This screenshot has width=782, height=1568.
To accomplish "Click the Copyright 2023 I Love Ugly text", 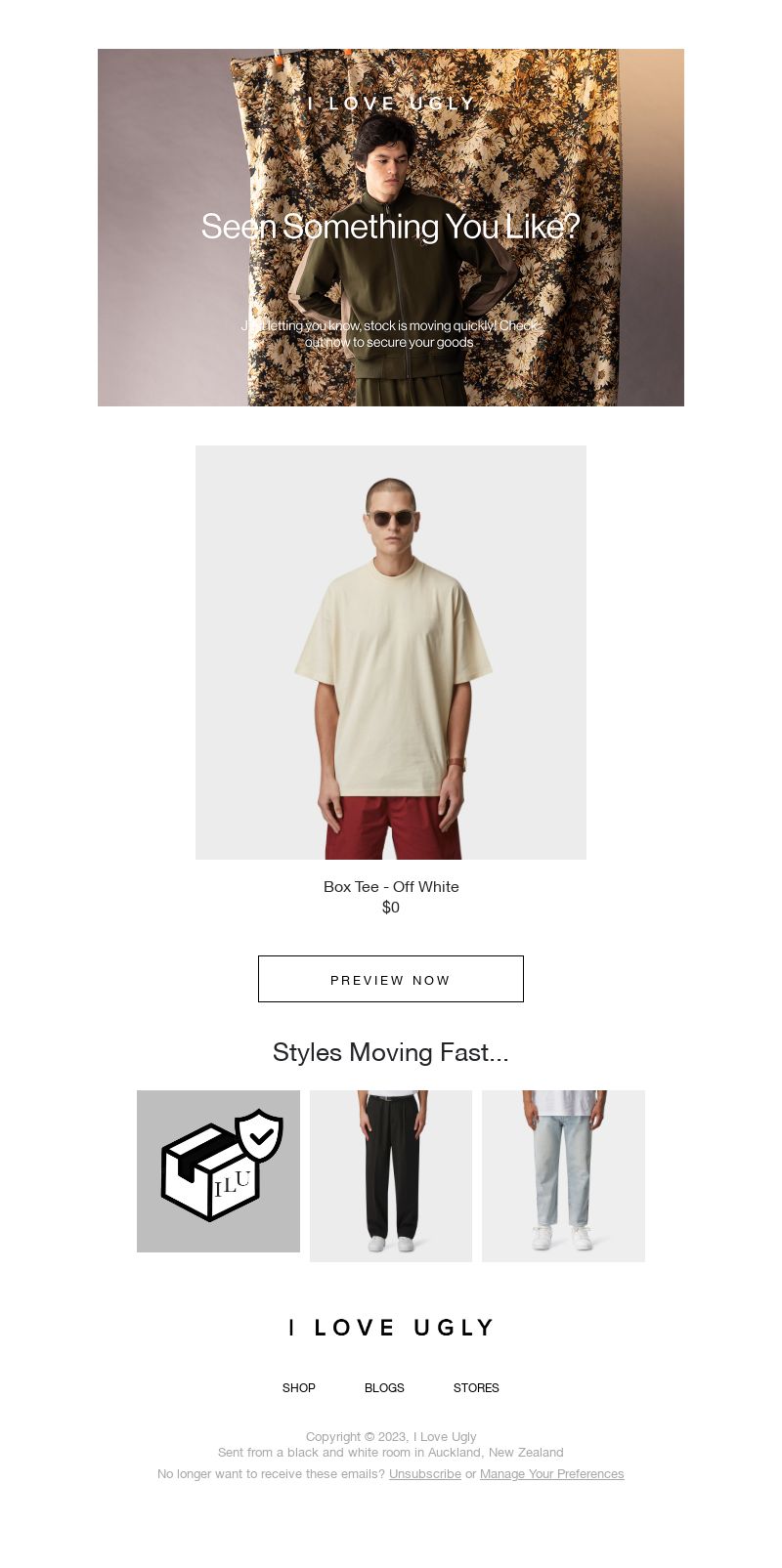I will pos(391,1437).
